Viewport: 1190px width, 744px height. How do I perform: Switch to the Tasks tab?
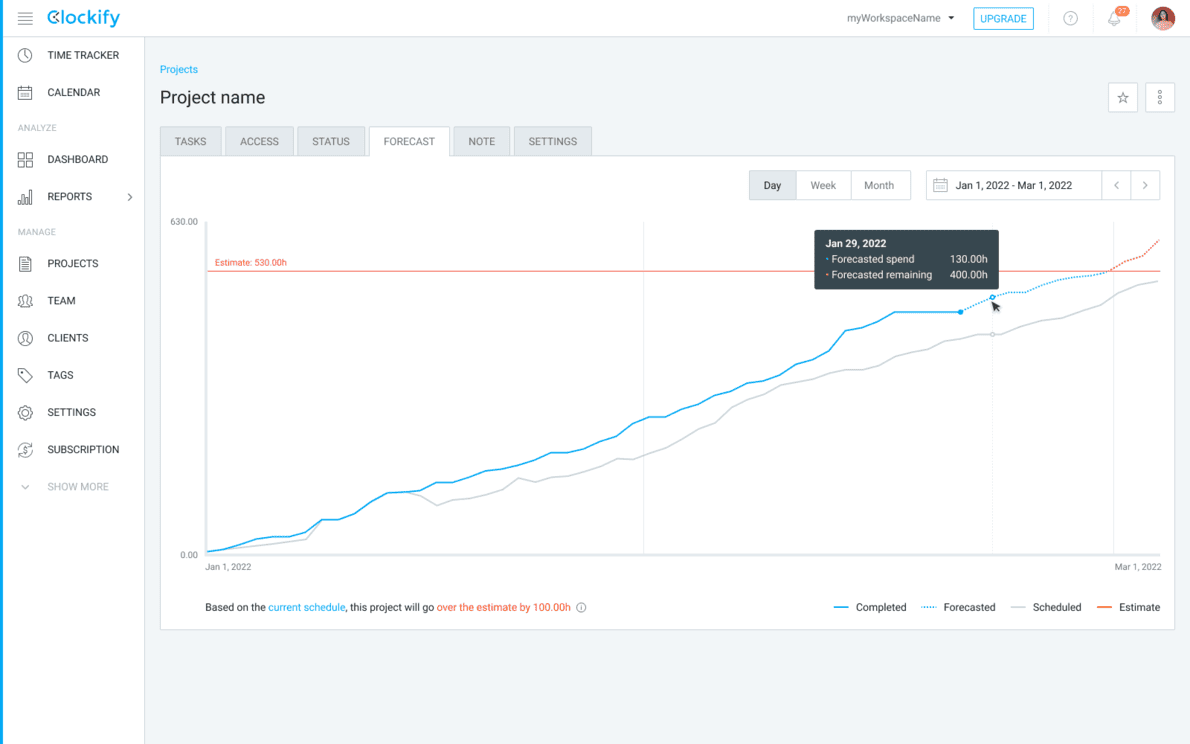[x=190, y=141]
